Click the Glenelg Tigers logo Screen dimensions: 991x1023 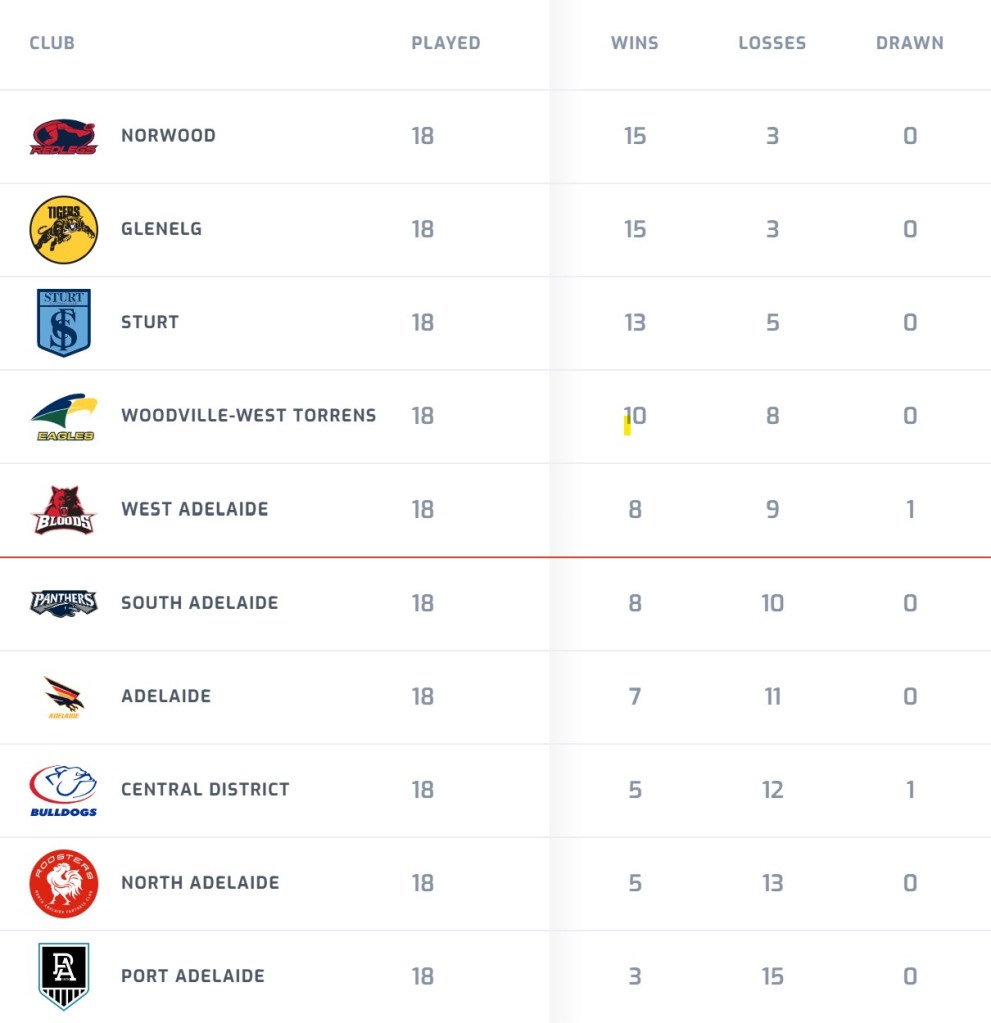tap(64, 230)
